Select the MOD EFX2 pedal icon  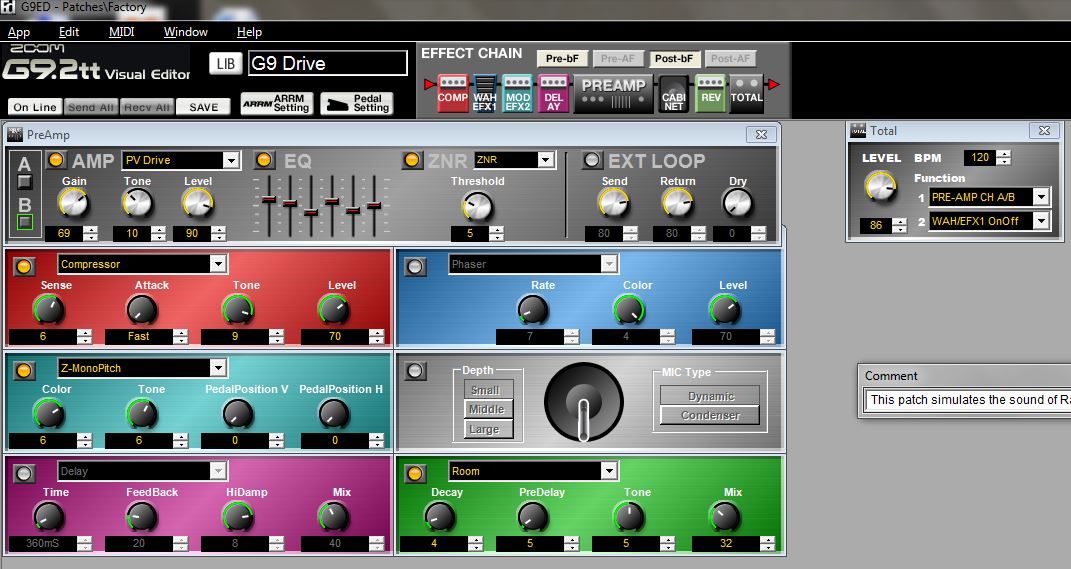pyautogui.click(x=518, y=93)
